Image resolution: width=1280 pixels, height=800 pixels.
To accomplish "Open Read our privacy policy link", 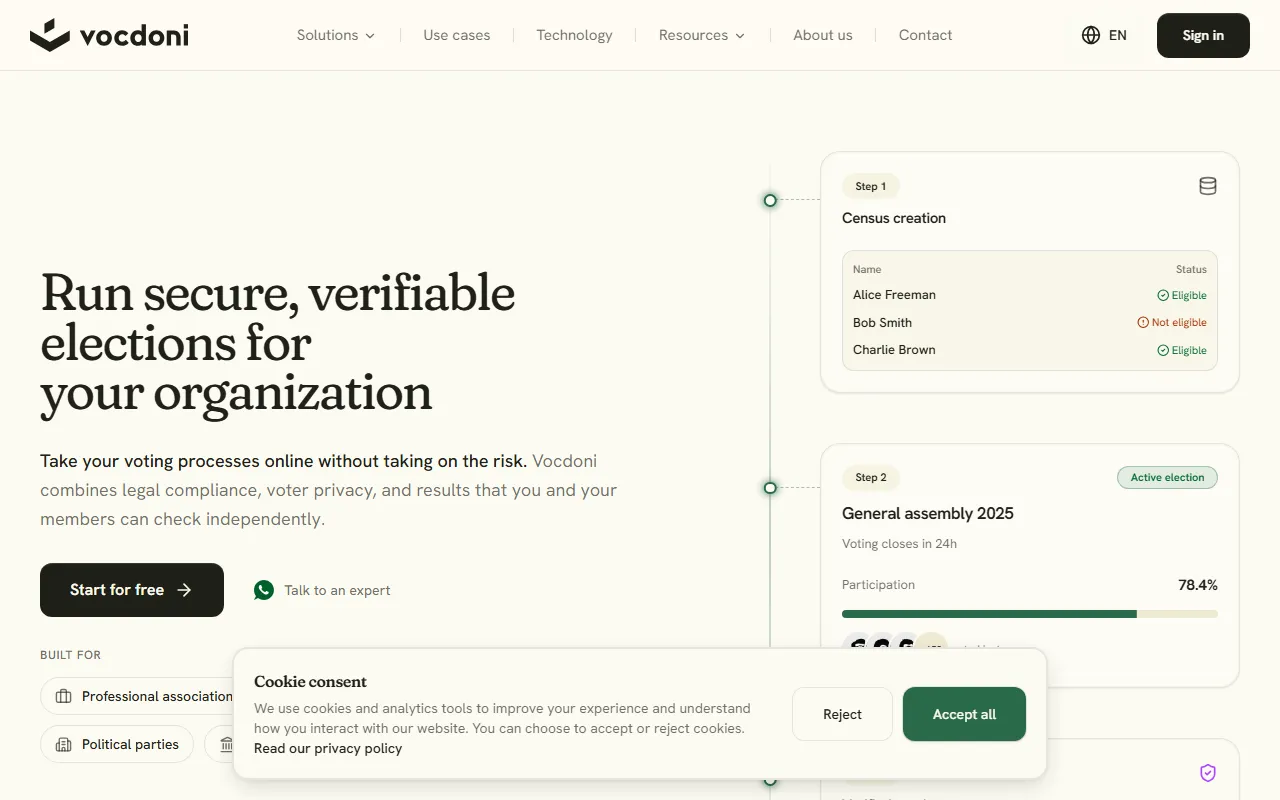I will (328, 748).
